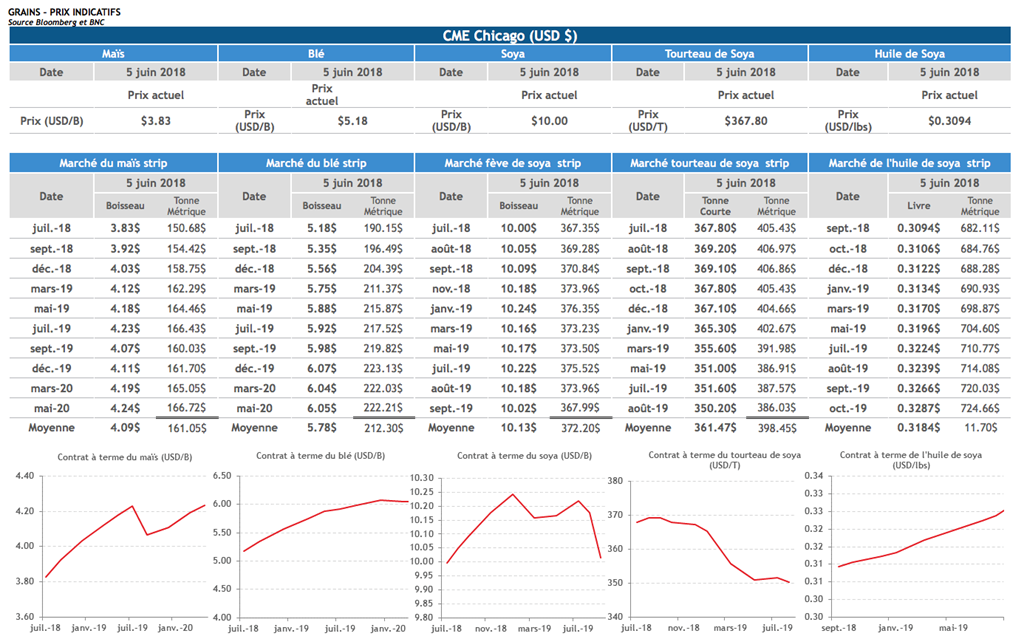
Task: Select the Marché fève de soya strip header
Action: (x=513, y=163)
